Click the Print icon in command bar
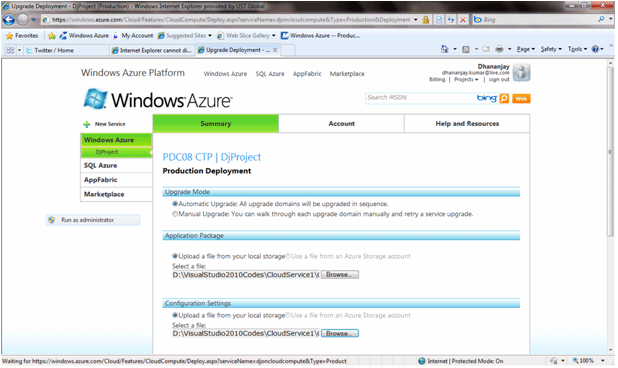 point(499,49)
